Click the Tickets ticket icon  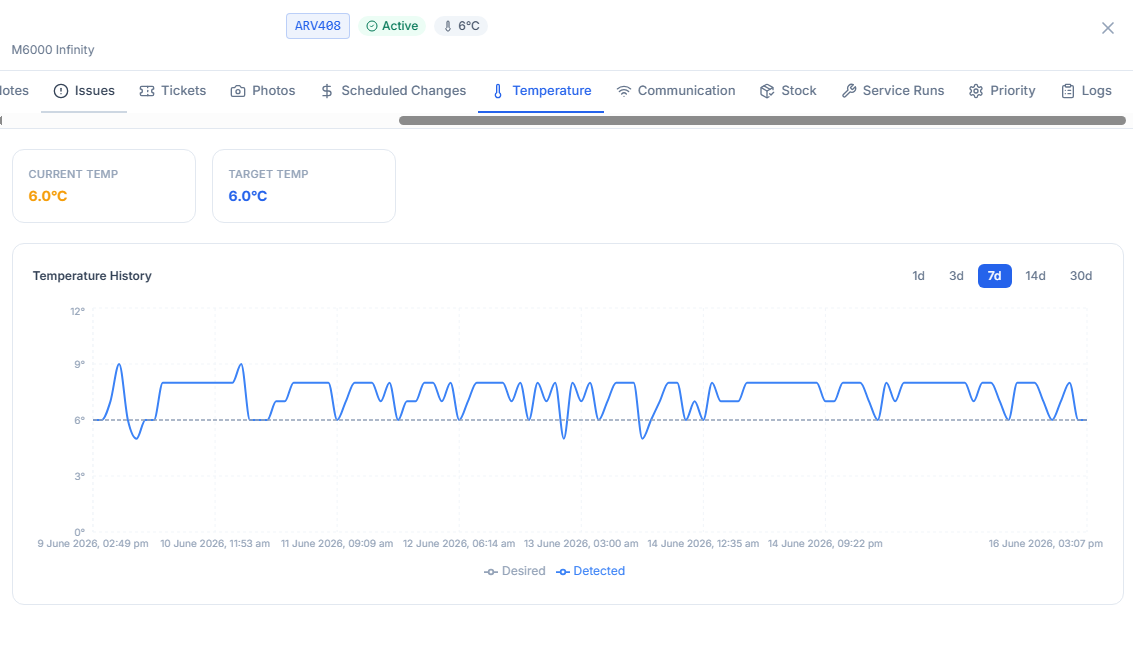(147, 91)
